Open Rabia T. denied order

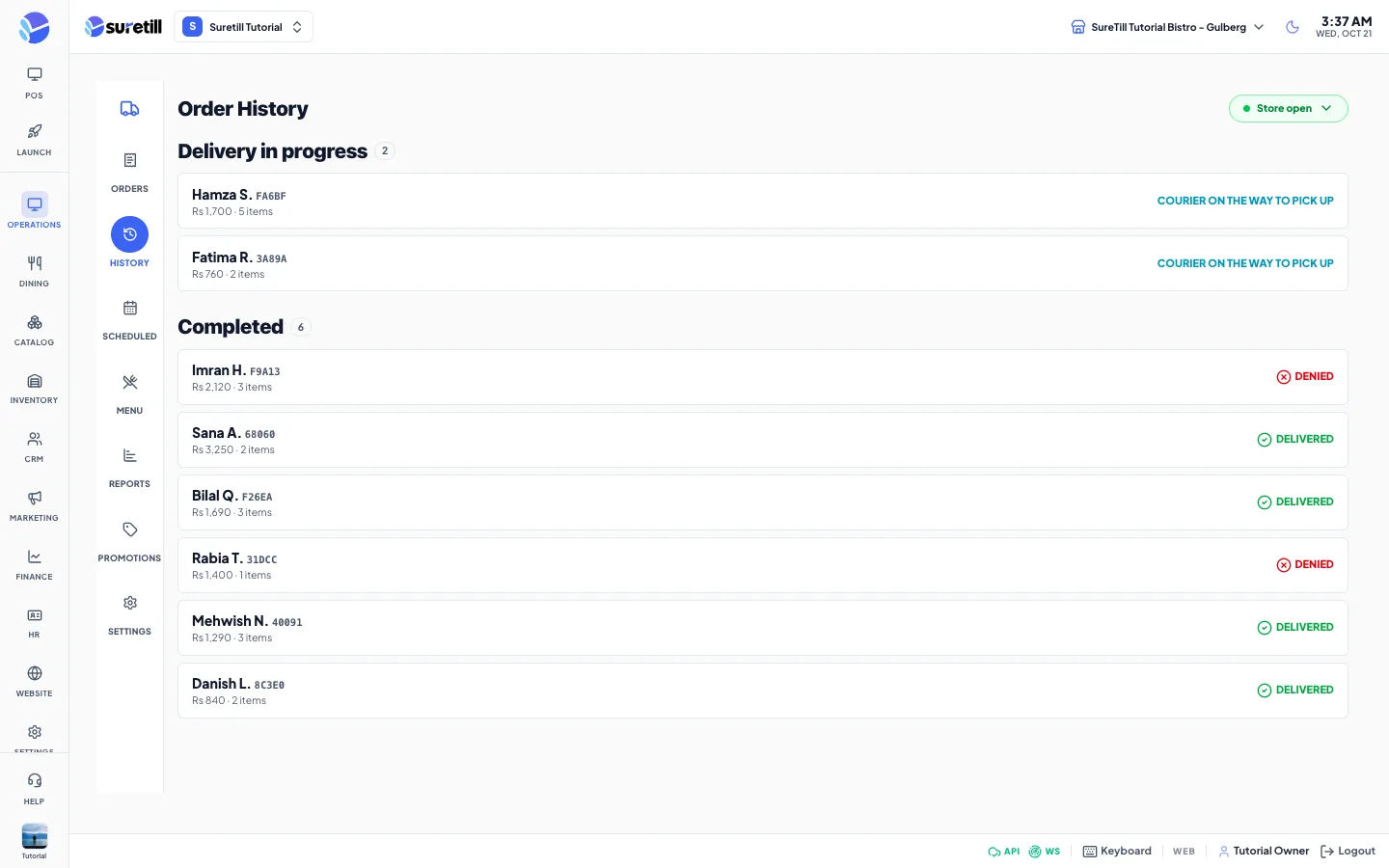762,565
